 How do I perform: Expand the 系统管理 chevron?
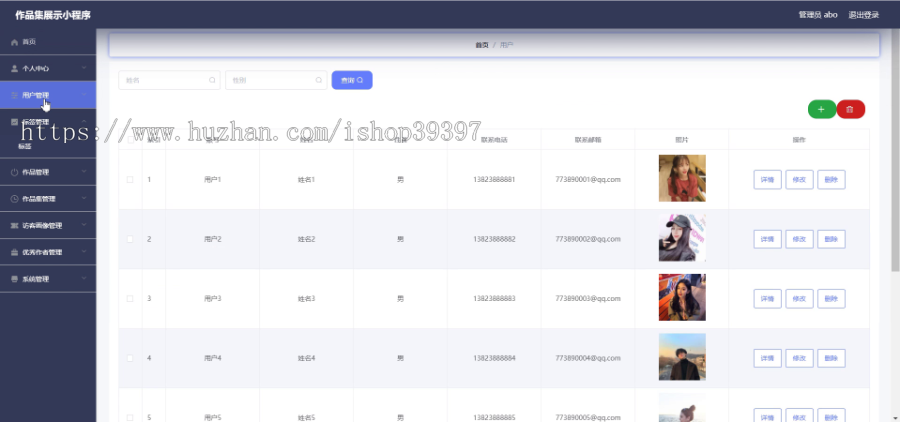(84, 279)
